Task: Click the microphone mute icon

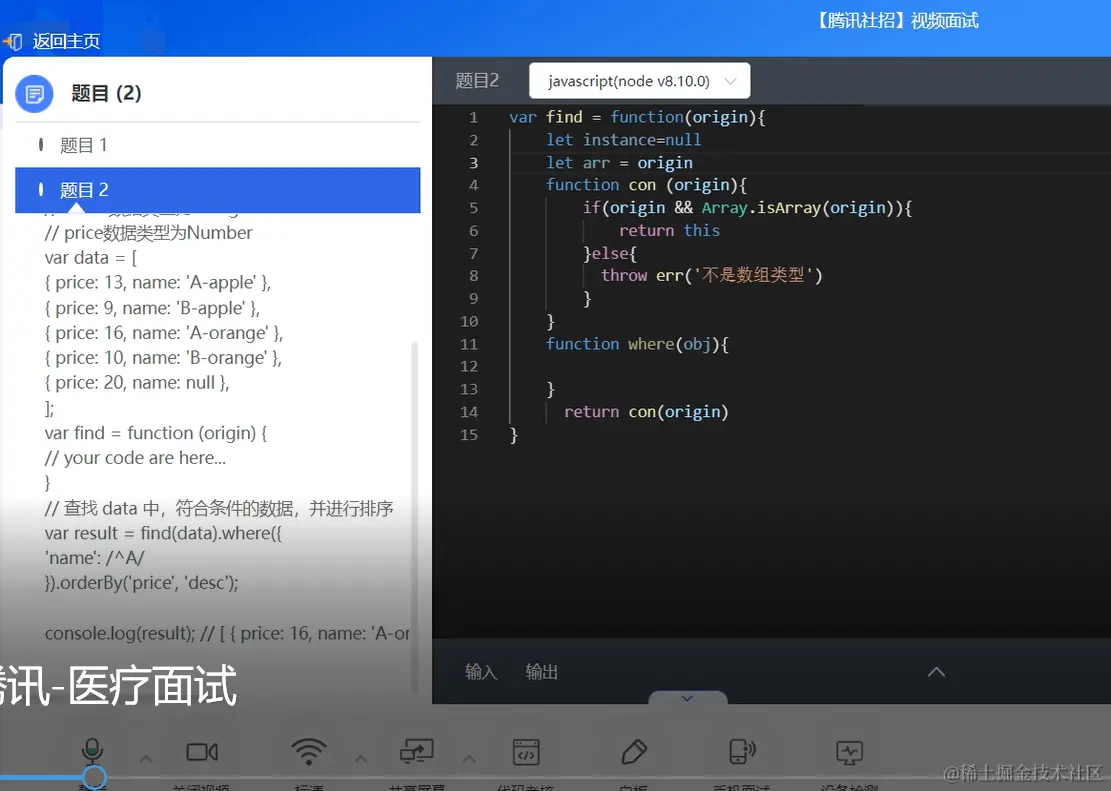Action: 93,751
